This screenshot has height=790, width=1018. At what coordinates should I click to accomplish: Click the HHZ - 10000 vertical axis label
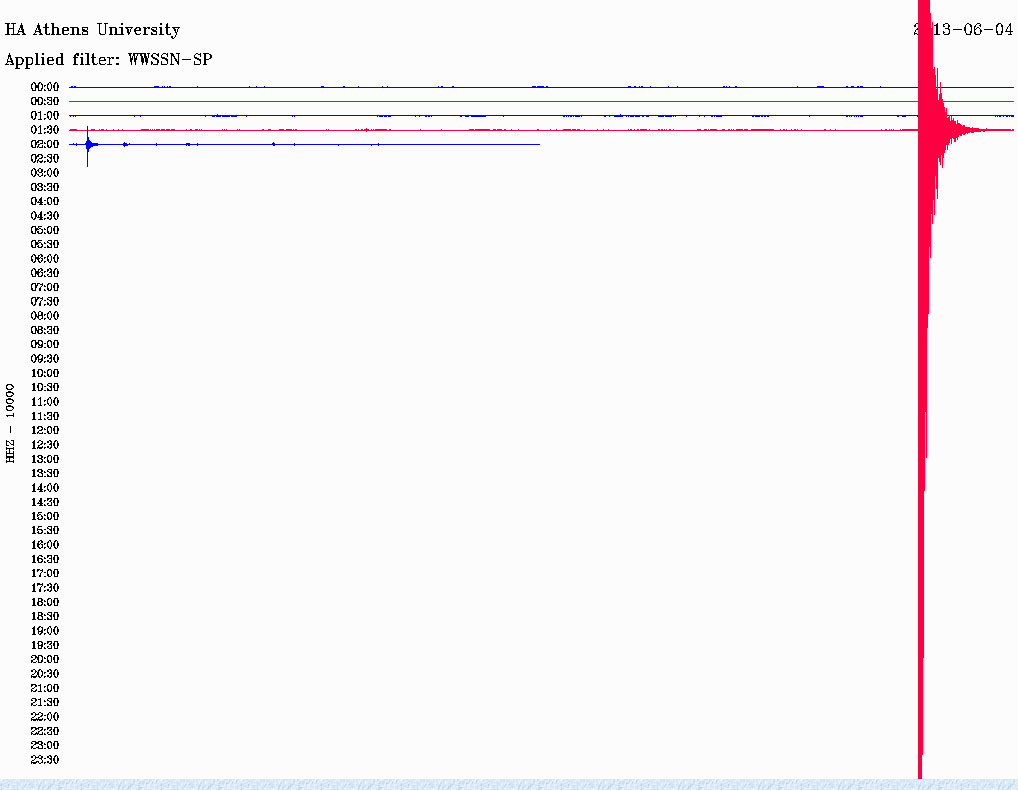tap(11, 422)
